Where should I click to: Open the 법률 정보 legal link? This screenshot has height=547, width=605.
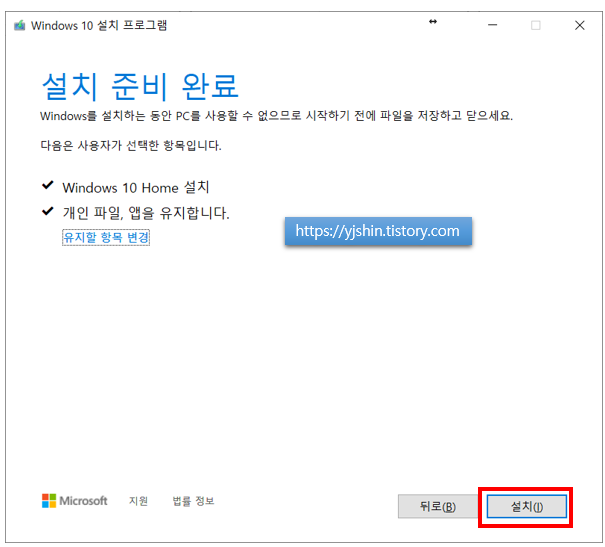tap(193, 501)
